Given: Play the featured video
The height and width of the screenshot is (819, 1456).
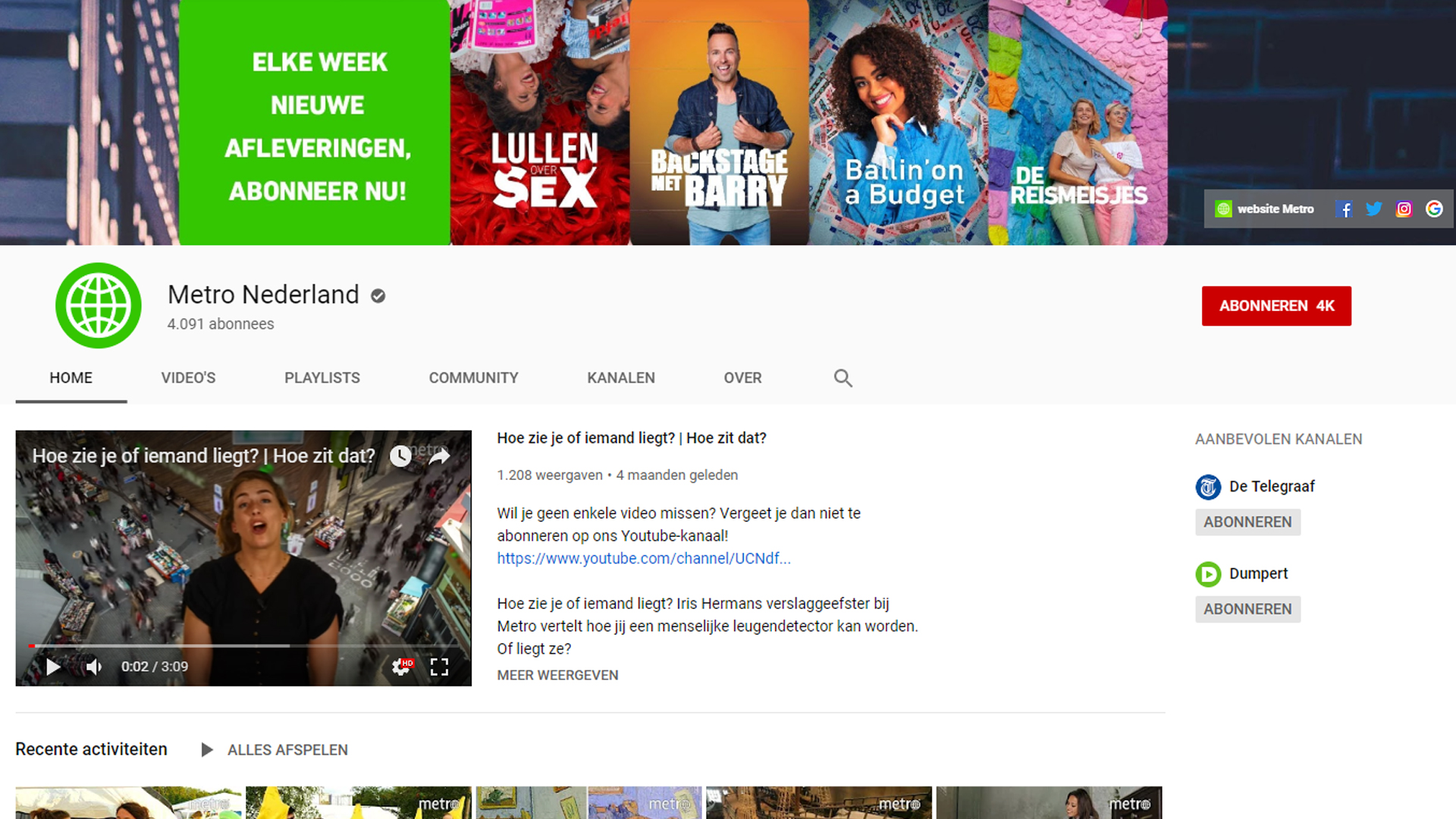Looking at the screenshot, I should 53,667.
